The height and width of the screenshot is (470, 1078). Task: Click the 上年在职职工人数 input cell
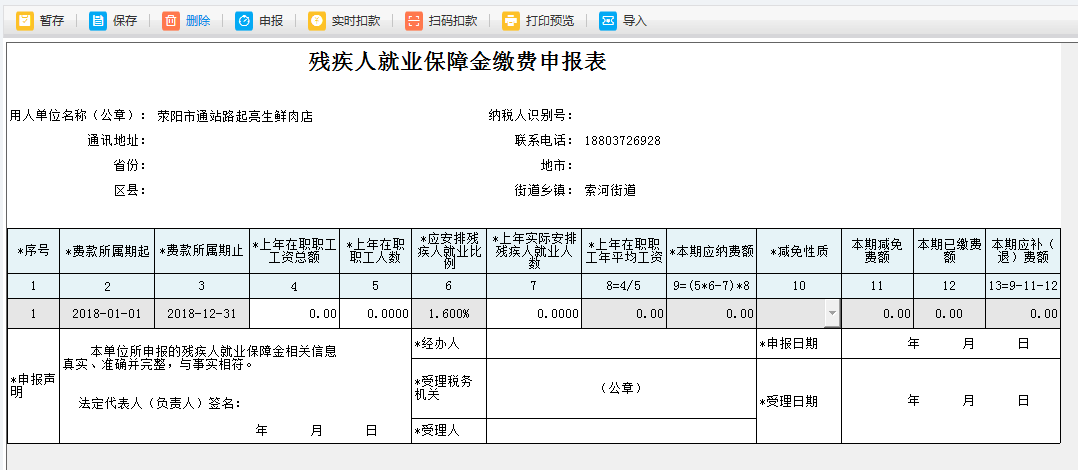pos(375,313)
